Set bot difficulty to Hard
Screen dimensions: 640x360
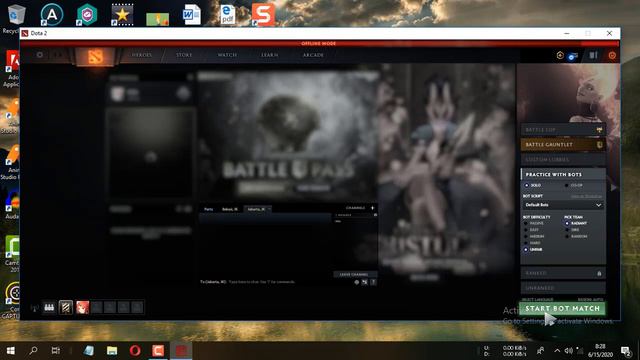[532, 243]
